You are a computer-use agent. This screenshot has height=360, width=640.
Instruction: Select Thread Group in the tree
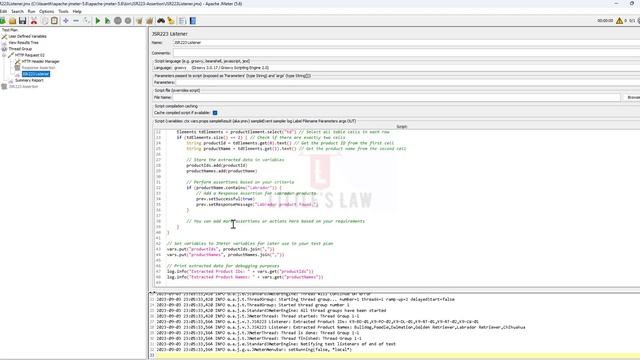tap(20, 49)
